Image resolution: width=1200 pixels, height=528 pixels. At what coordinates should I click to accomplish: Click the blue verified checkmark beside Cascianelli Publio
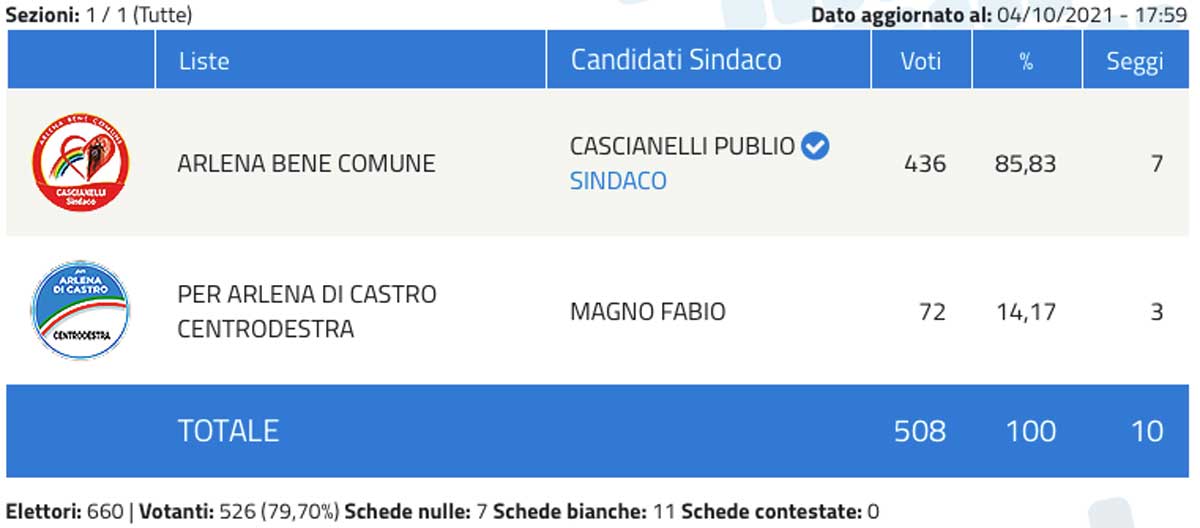coord(816,147)
